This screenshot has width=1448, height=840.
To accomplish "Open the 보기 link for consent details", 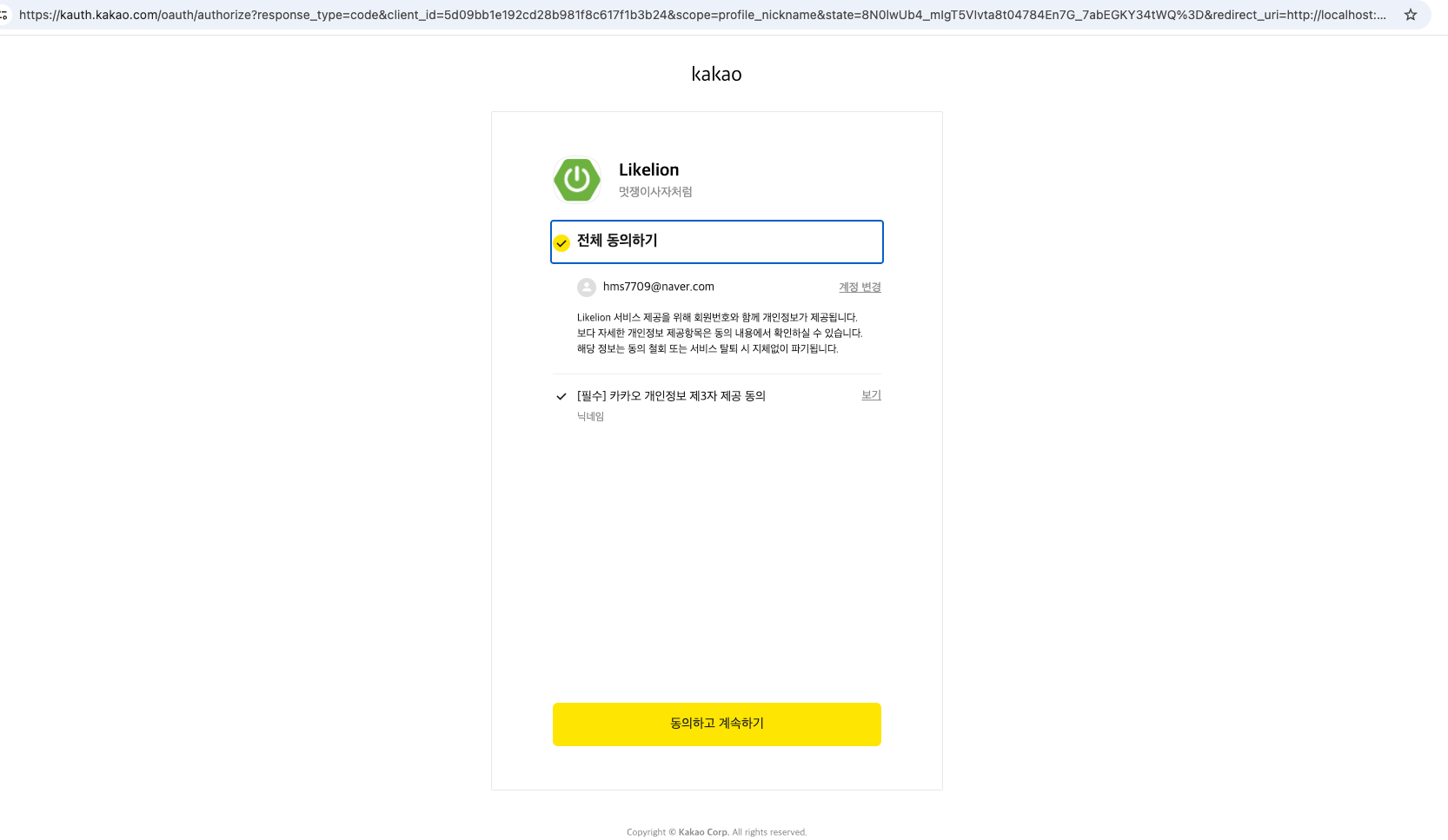I will tap(871, 395).
